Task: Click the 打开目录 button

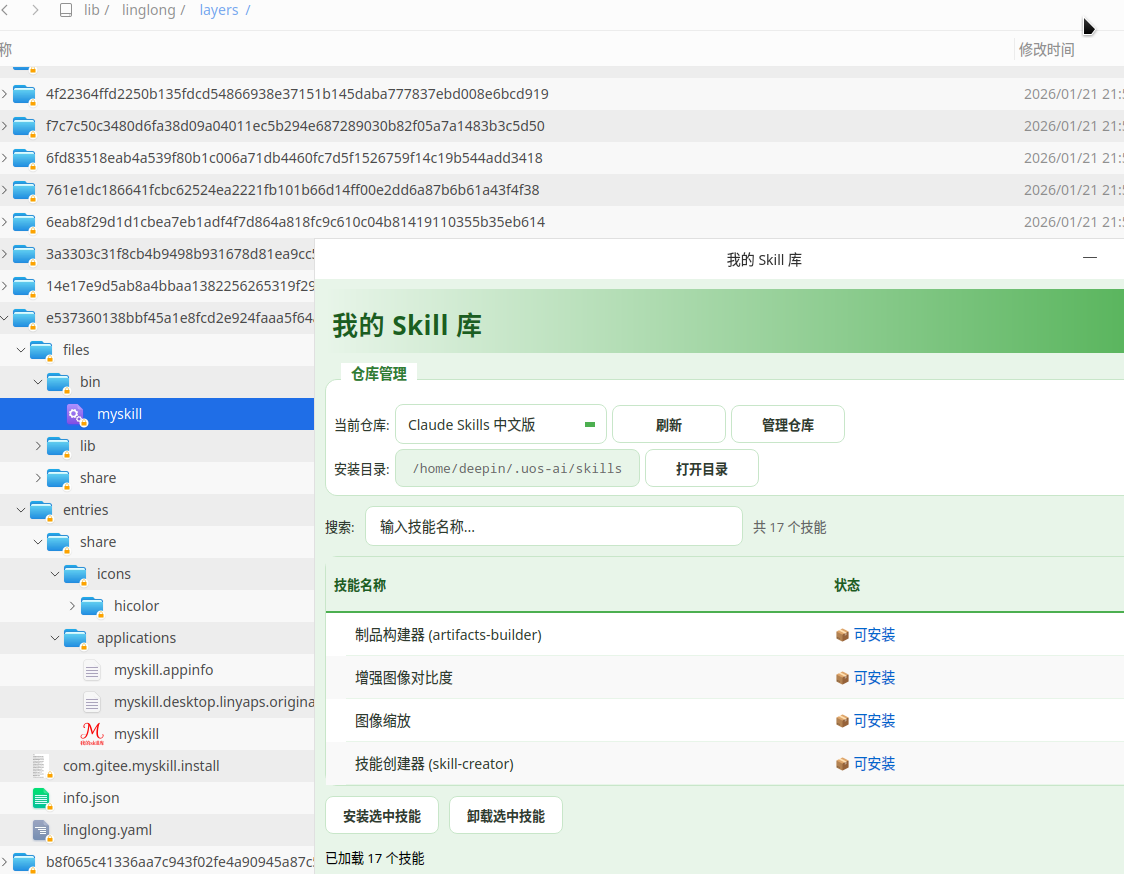Action: click(x=702, y=468)
